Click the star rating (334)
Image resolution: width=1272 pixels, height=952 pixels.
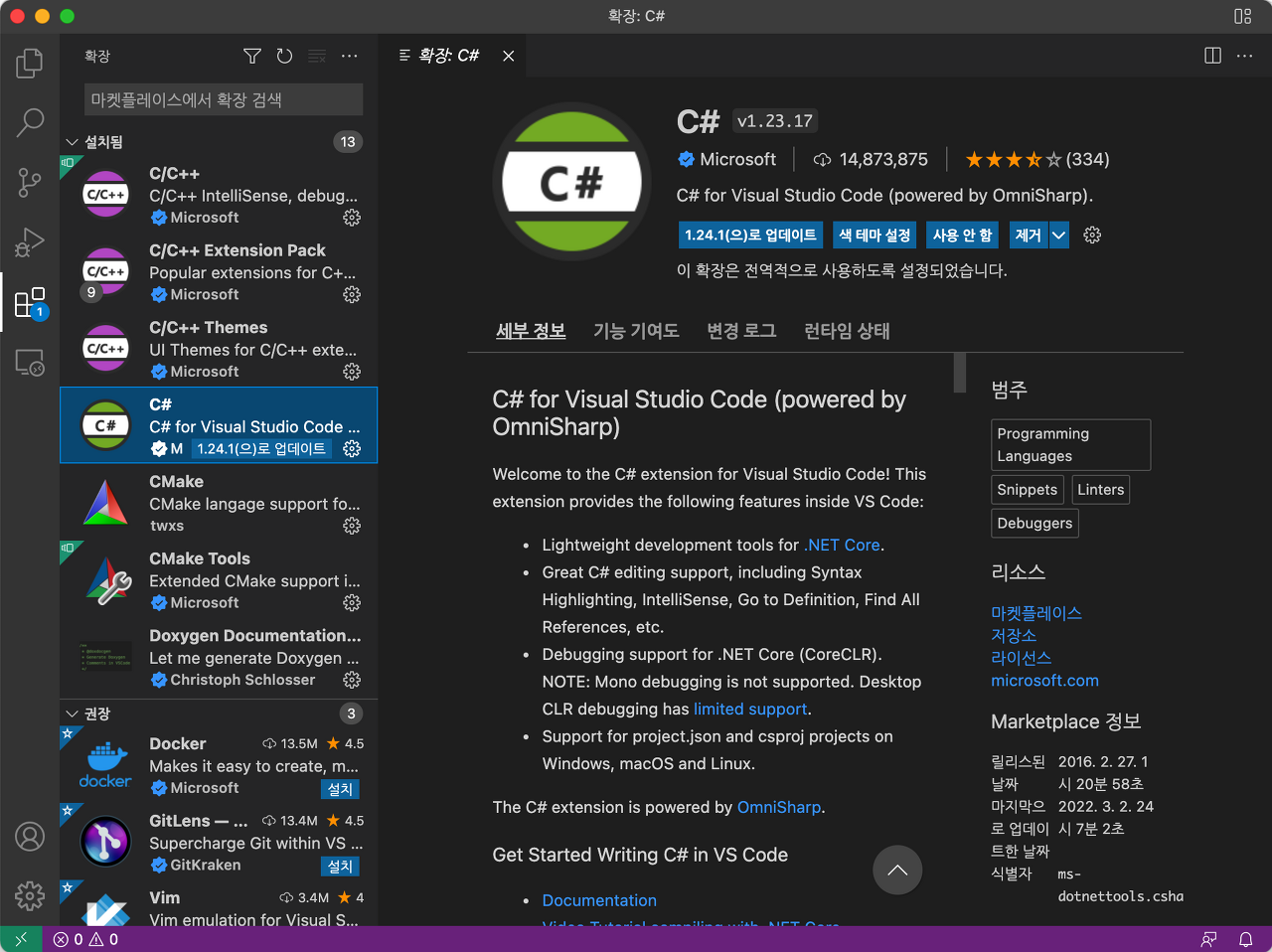click(x=1036, y=159)
